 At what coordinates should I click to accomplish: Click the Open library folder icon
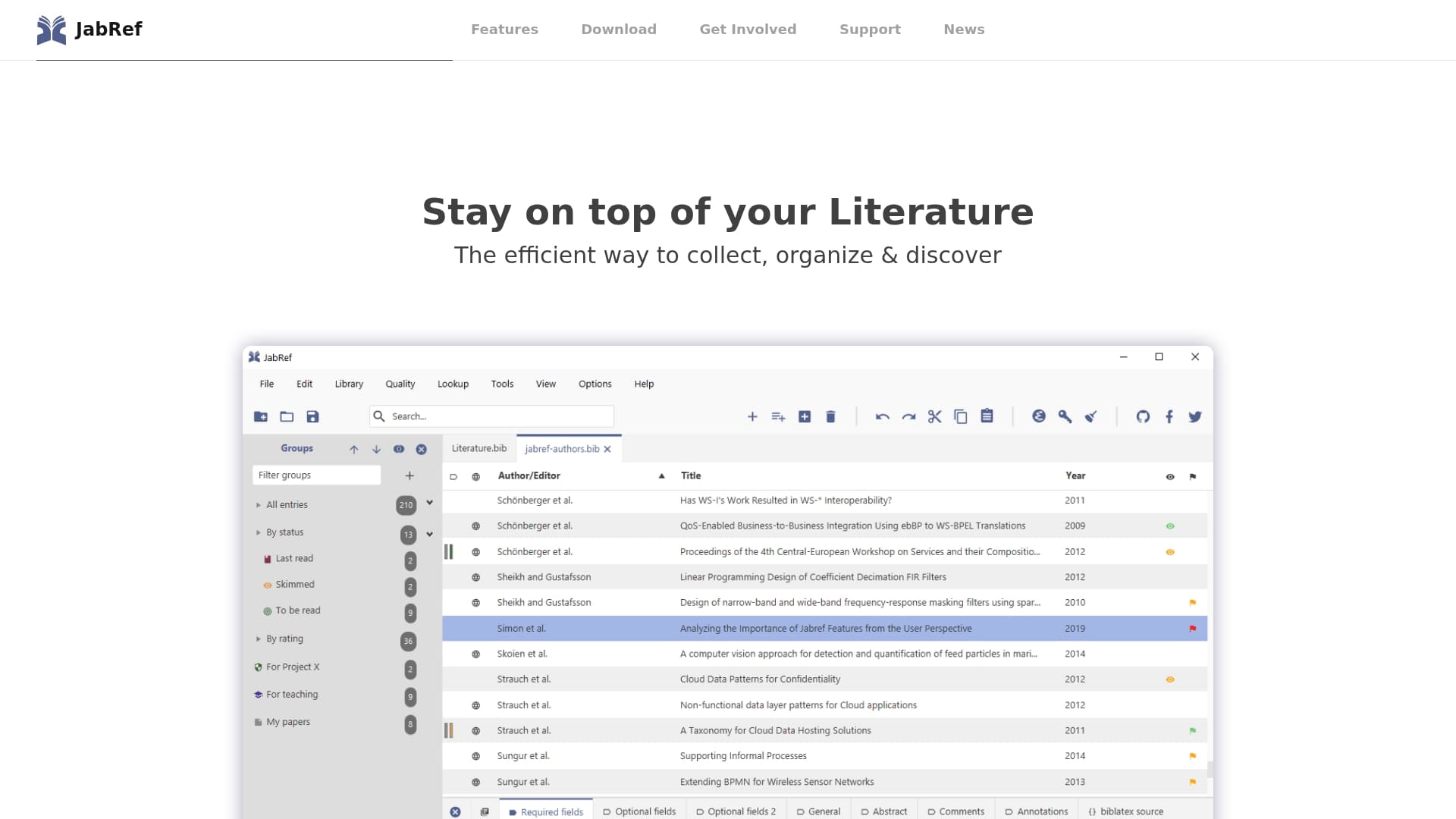click(x=287, y=416)
